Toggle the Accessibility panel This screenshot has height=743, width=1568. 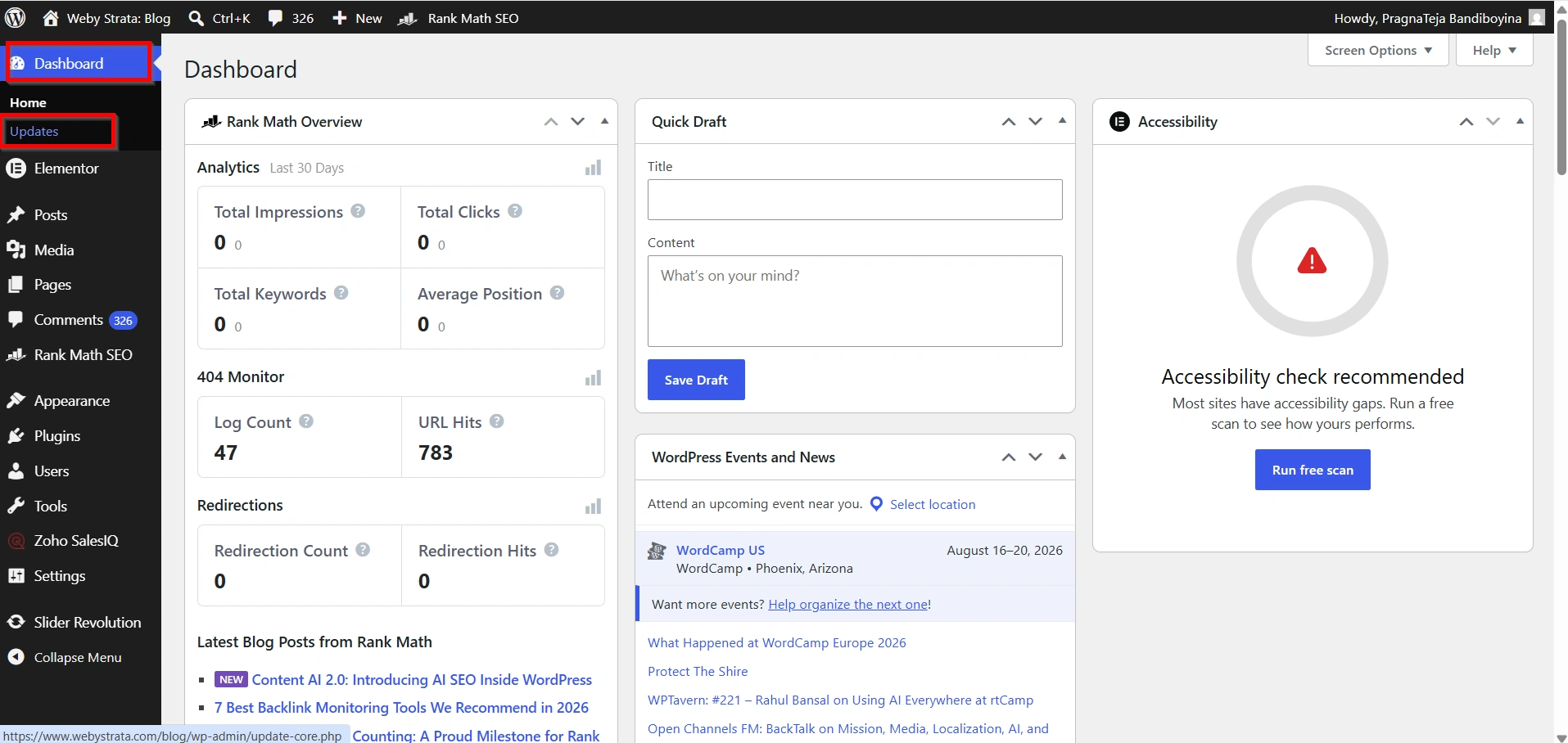tap(1520, 121)
